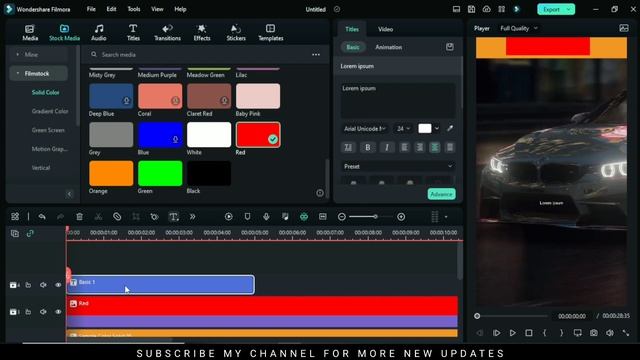640x360 pixels.
Task: Click the voiceover microphone icon
Action: 266,217
